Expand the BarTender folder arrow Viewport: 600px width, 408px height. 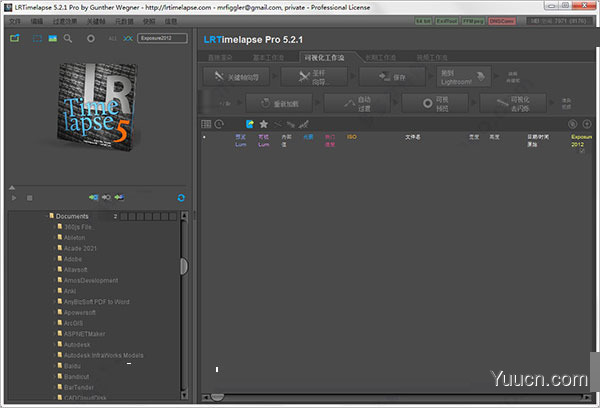tap(54, 387)
